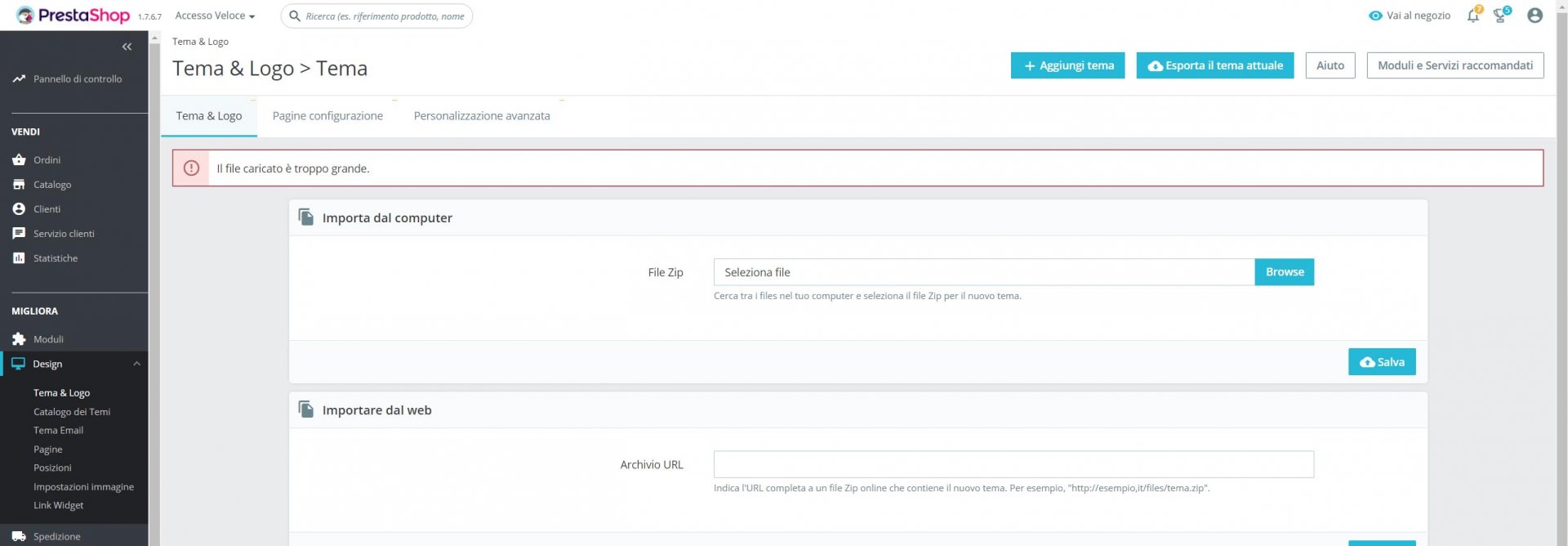Click Vai al negozio eye link
Image resolution: width=1568 pixels, height=546 pixels.
click(1410, 16)
